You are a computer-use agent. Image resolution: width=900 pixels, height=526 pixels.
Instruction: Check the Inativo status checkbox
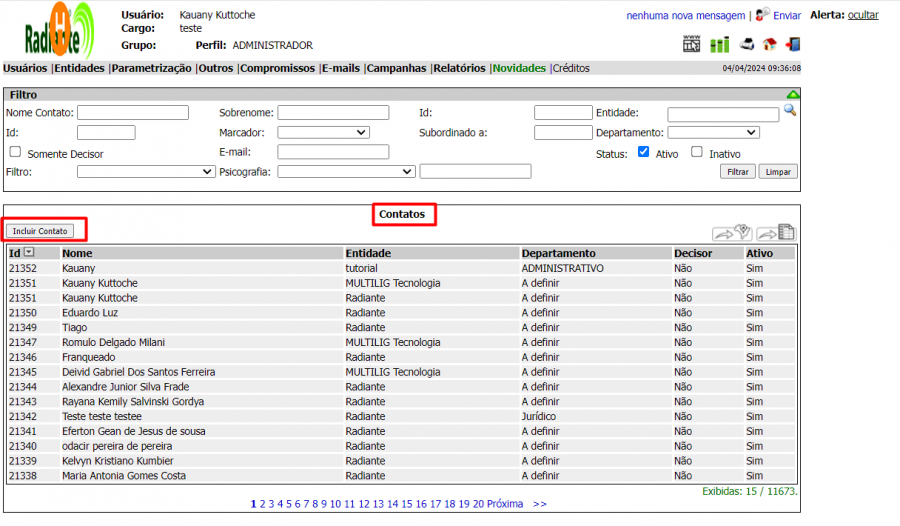click(697, 152)
